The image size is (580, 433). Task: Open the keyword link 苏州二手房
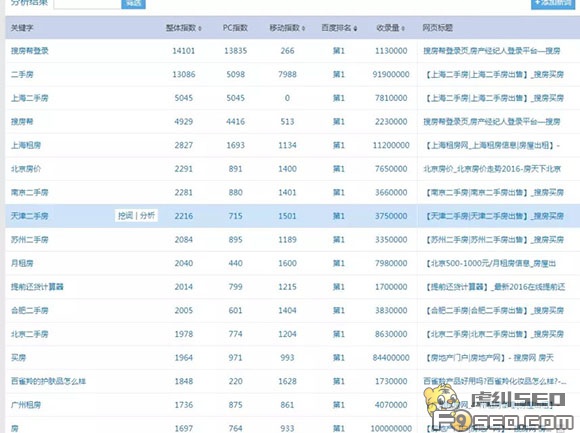(30, 240)
